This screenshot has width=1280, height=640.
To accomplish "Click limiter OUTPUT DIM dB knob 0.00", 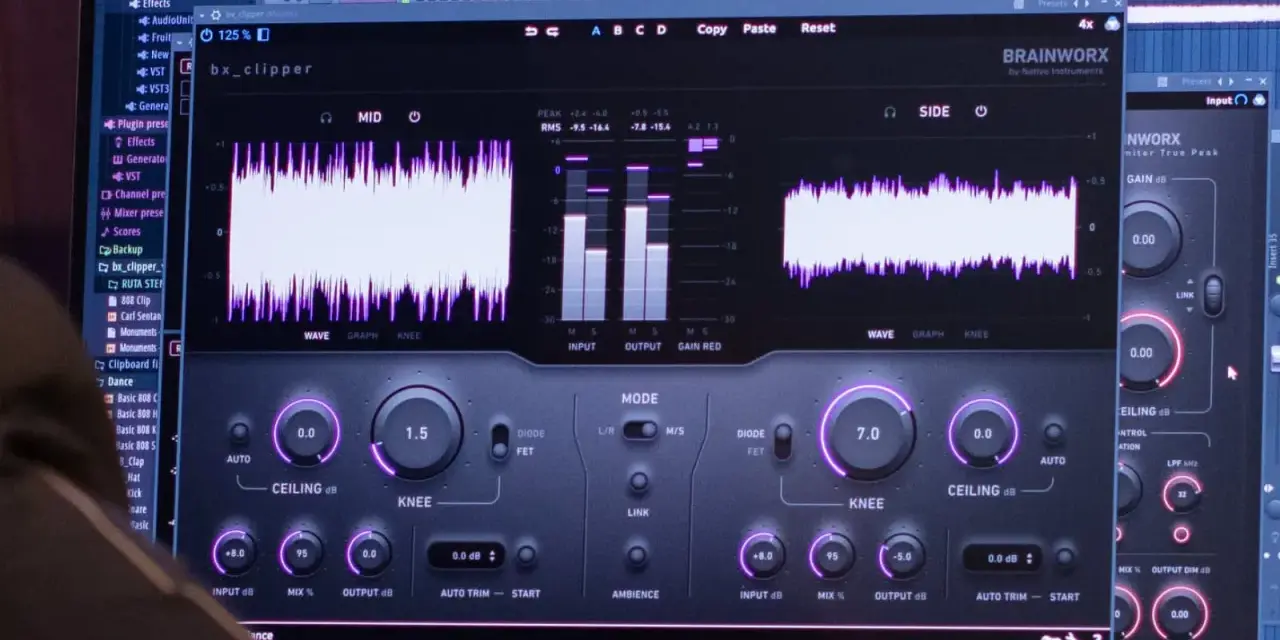I will 1180,614.
